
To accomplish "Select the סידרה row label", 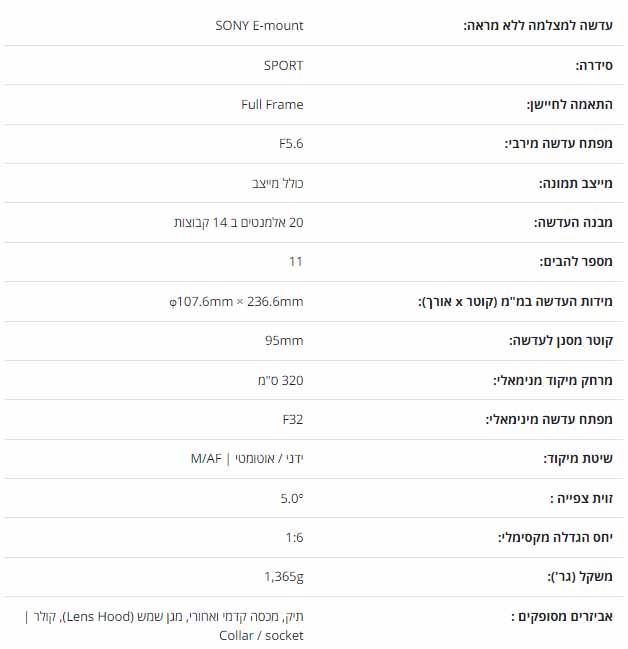I will (x=594, y=65).
